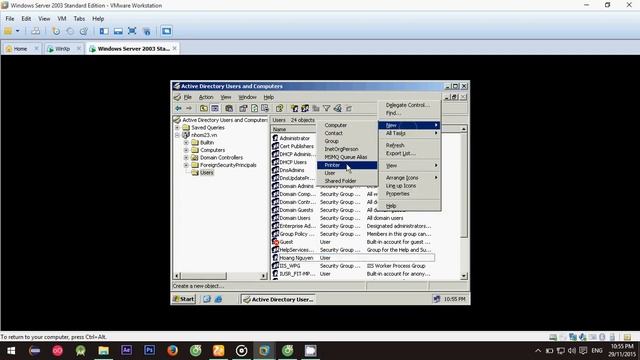Click the Up one level folder icon

(203, 108)
